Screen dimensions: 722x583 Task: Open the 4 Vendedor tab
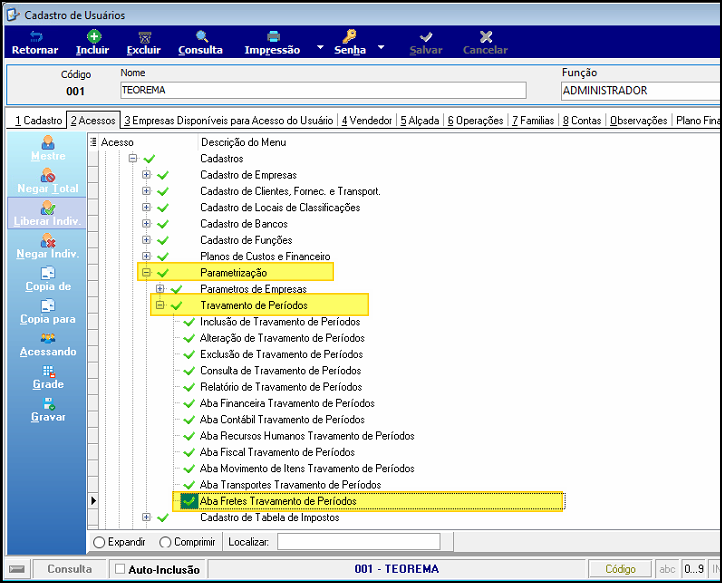[367, 121]
